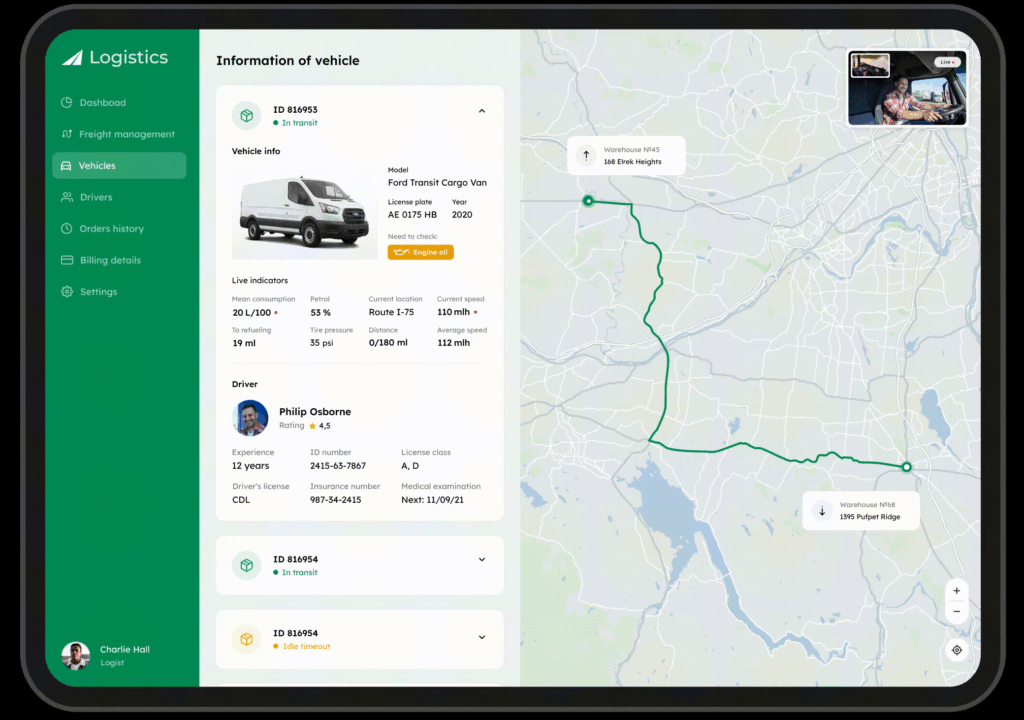
Task: Click the Warehouse №45 origin marker label
Action: [626, 156]
